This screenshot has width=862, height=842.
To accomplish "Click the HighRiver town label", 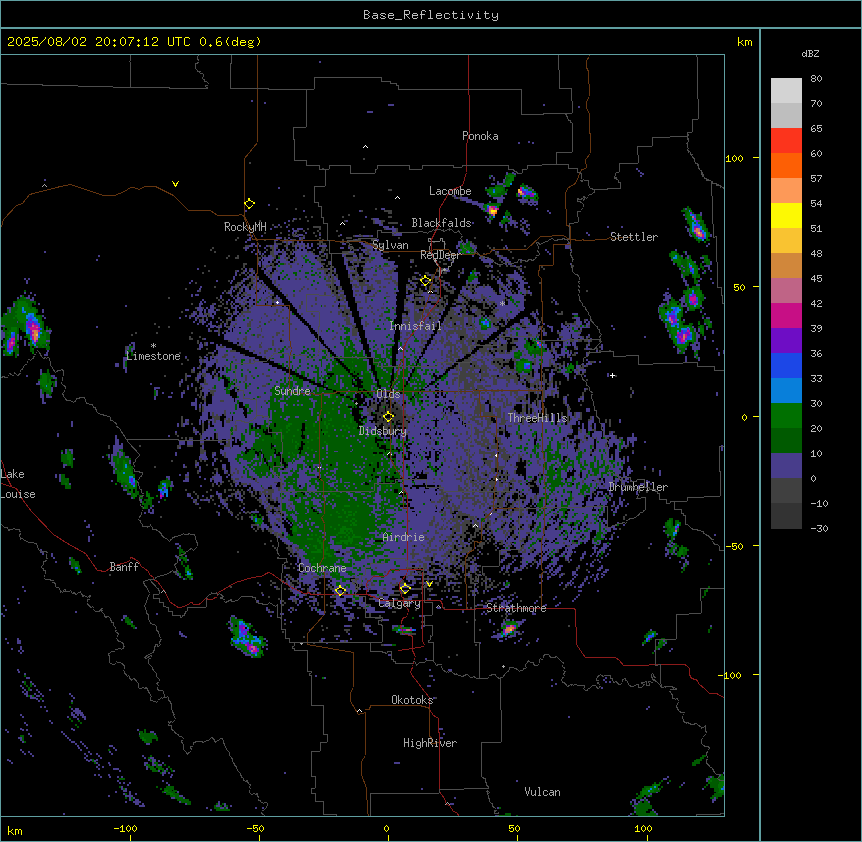I will click(x=430, y=743).
